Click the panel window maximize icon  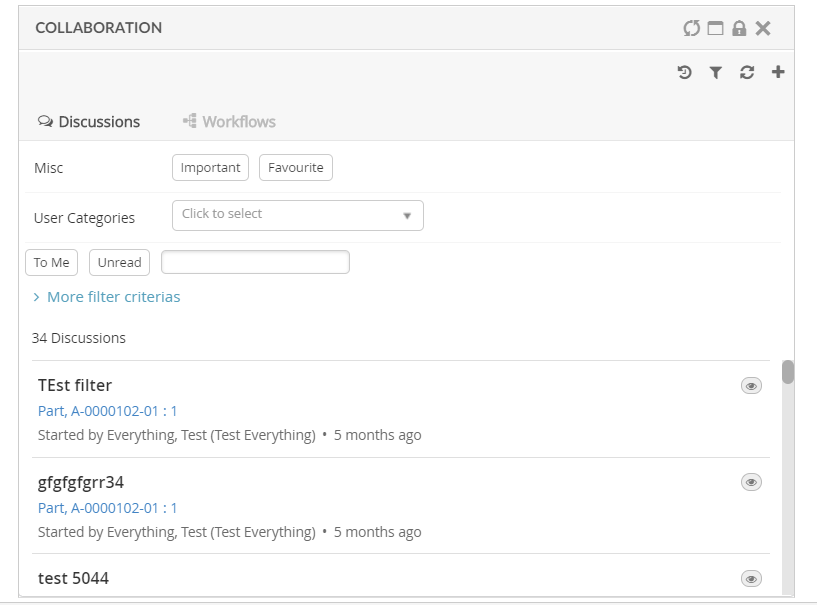pyautogui.click(x=715, y=28)
